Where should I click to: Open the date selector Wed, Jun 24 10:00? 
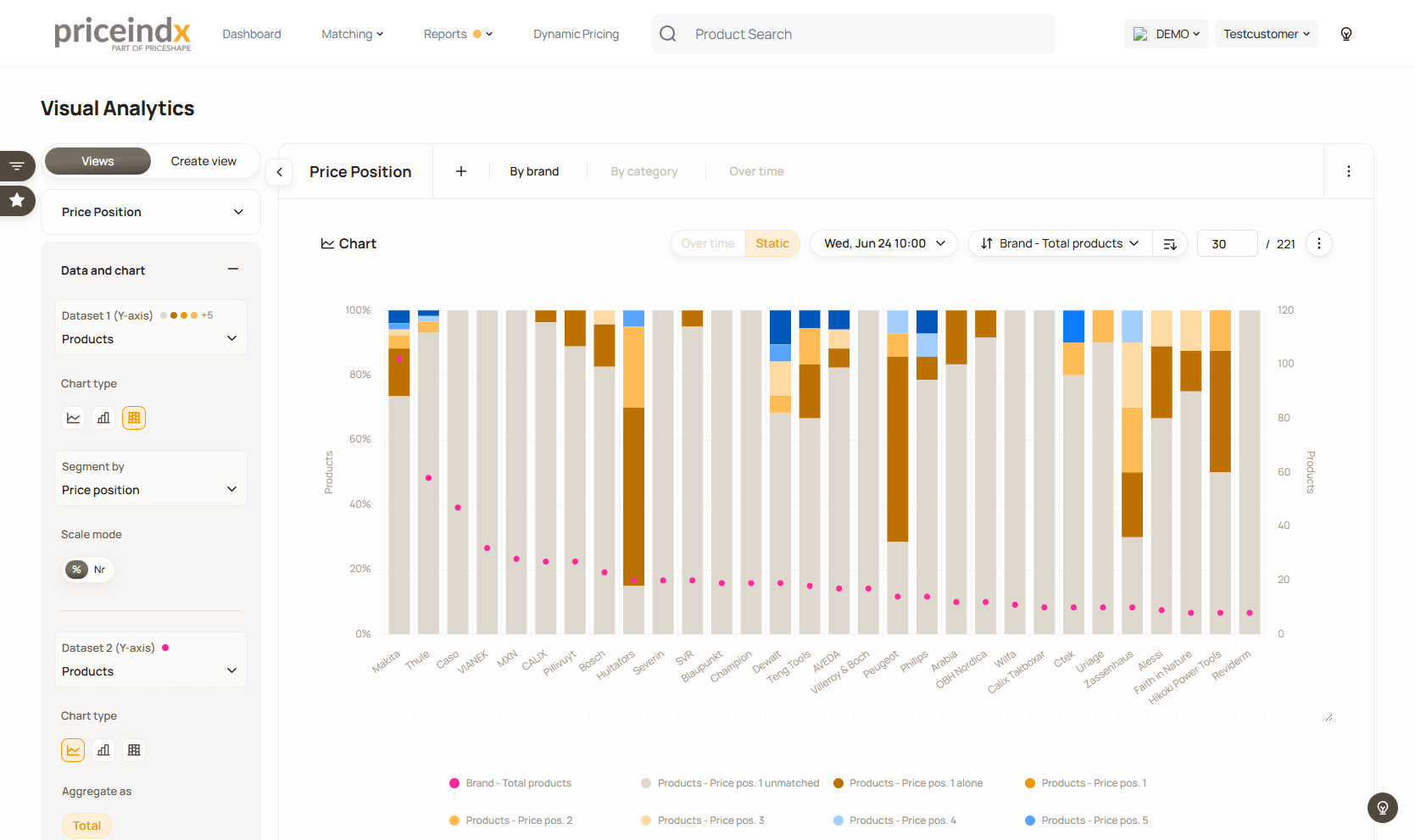[x=883, y=243]
